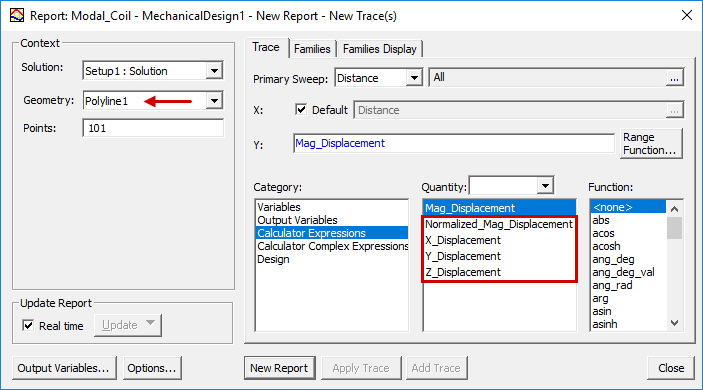Viewport: 703px width, 390px height.
Task: Open the Solution dropdown
Action: click(x=214, y=71)
